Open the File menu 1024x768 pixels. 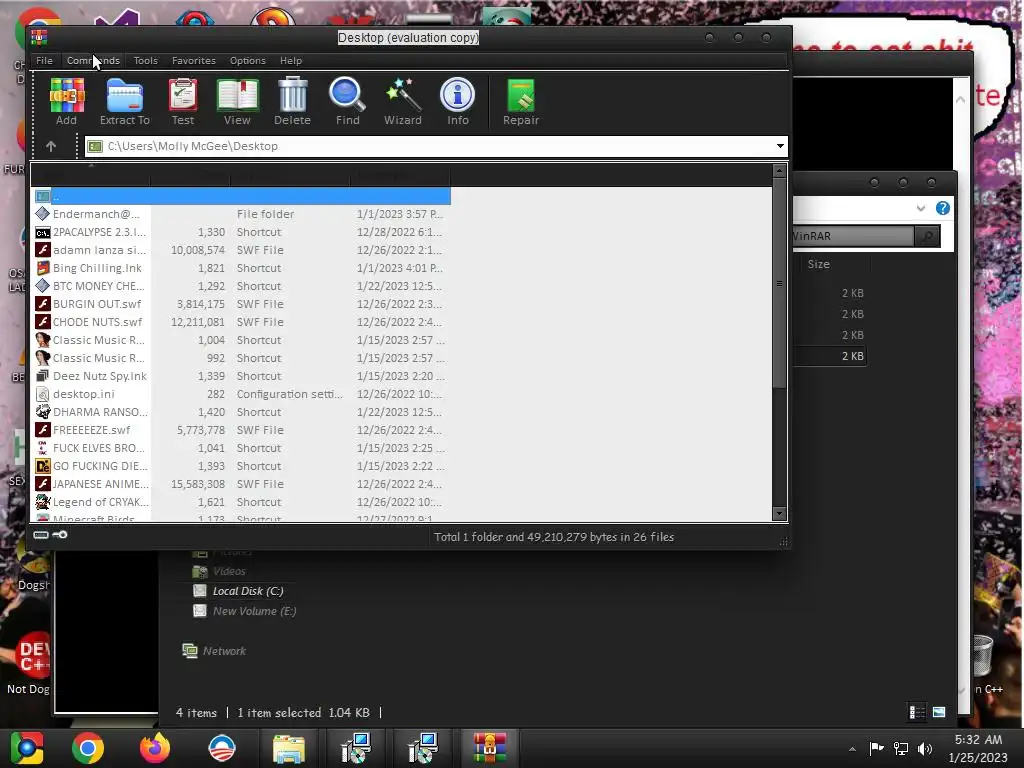[x=44, y=61]
